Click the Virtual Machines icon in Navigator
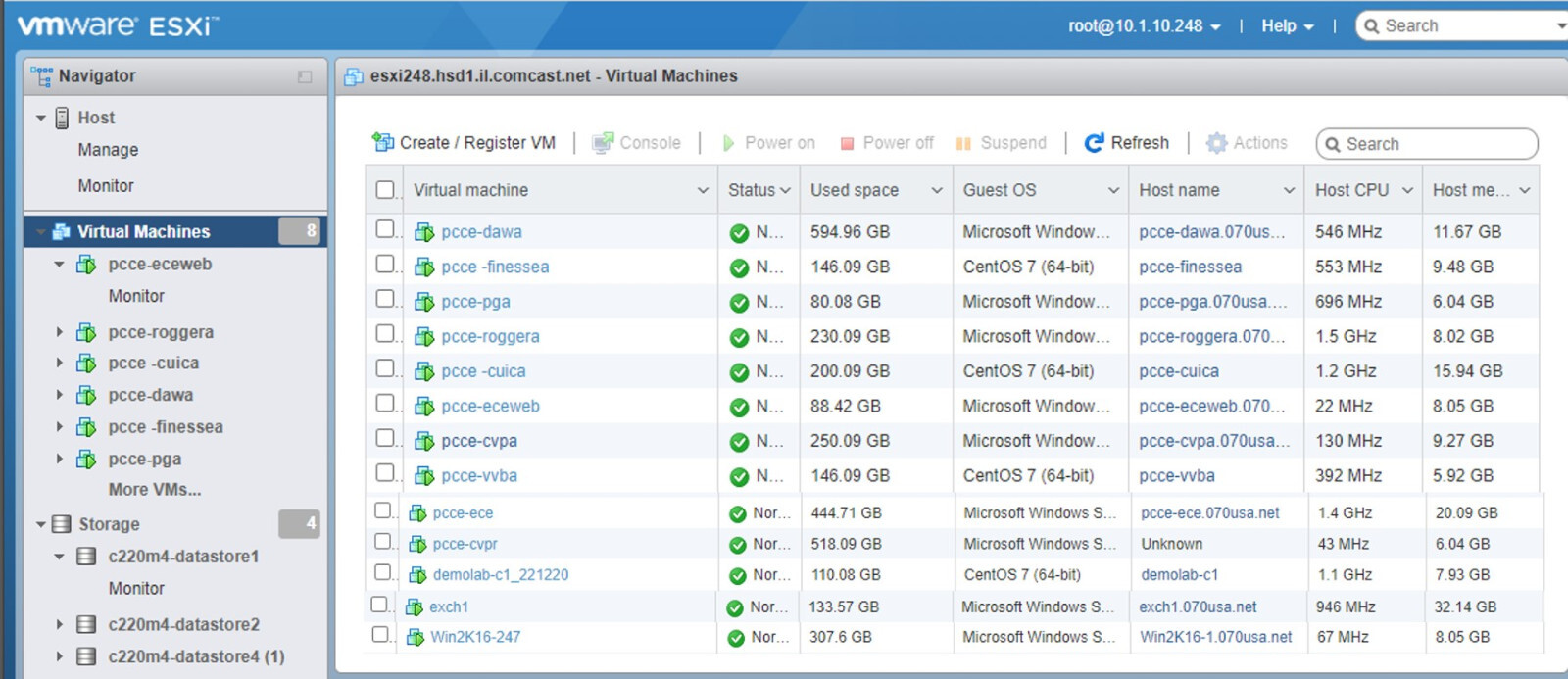 tap(61, 231)
